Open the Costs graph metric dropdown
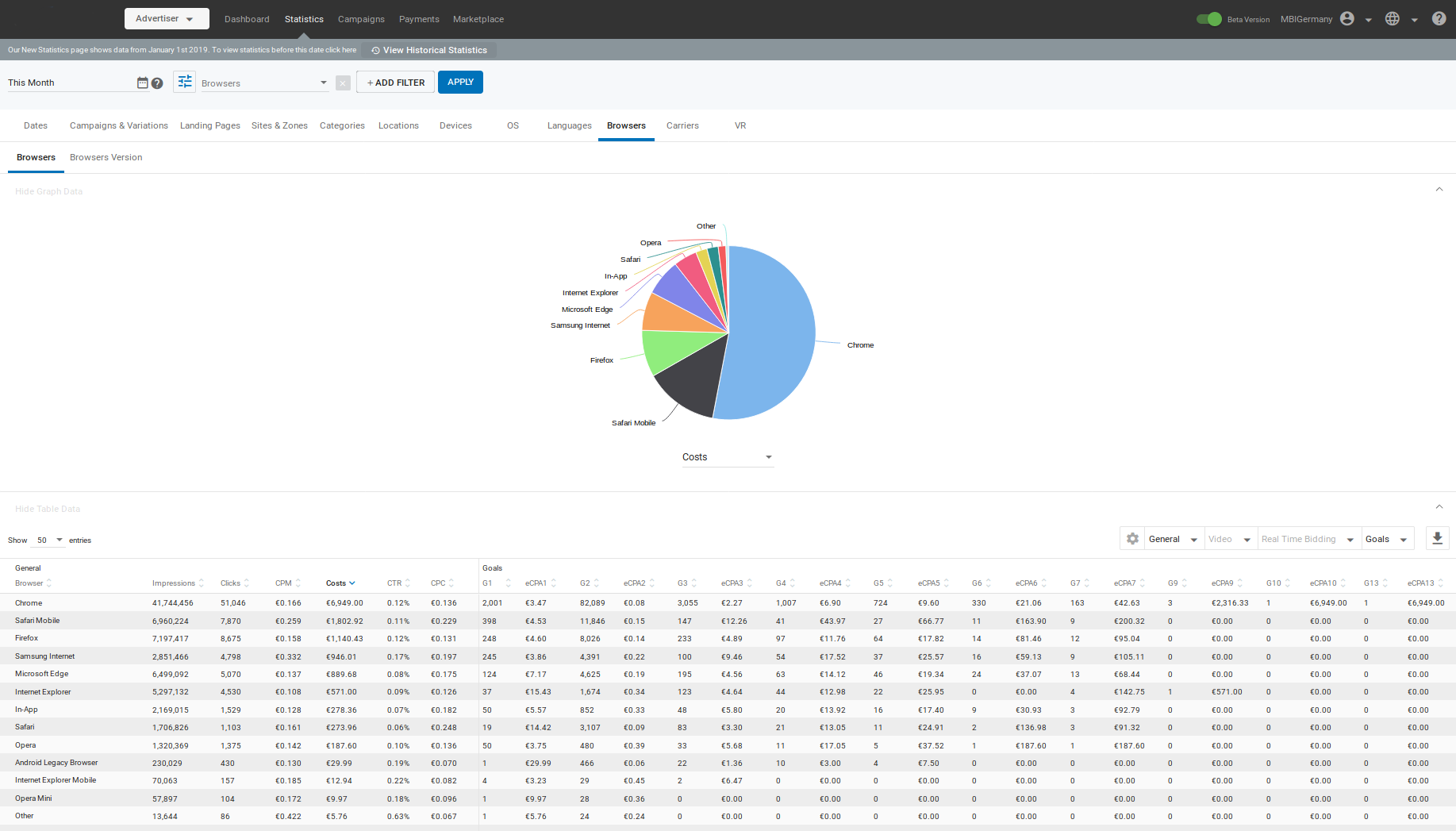 click(727, 457)
